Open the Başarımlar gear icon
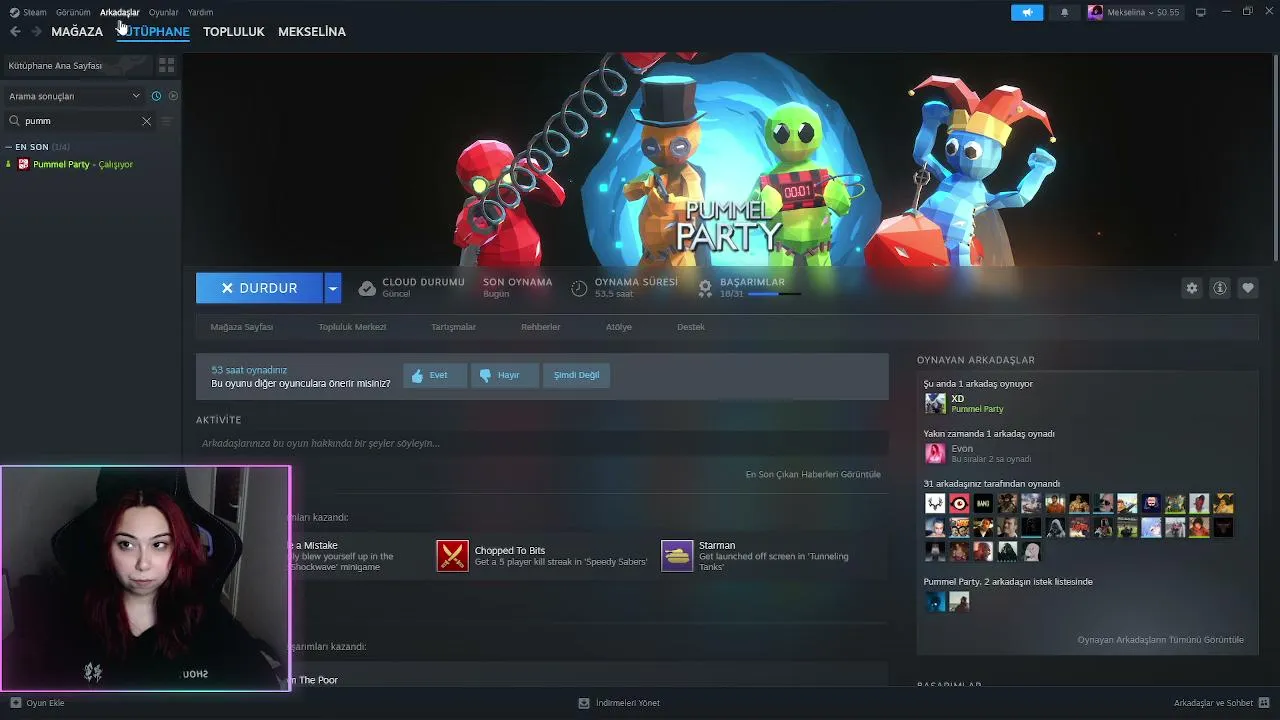The image size is (1280, 720). pos(705,288)
